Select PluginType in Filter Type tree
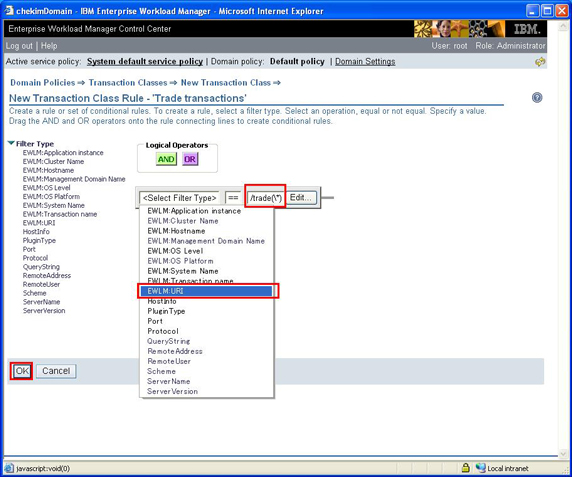The image size is (572, 477). point(39,240)
